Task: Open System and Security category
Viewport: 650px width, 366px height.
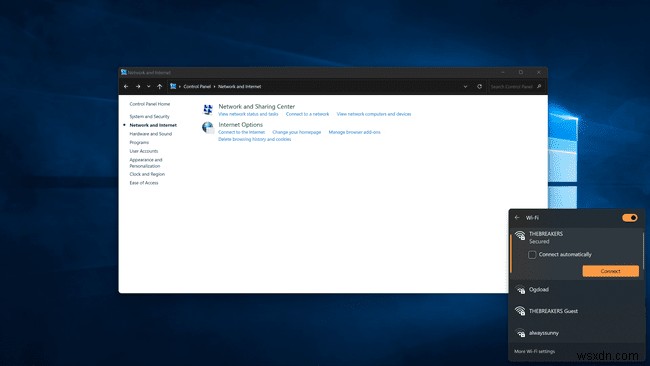Action: (x=149, y=116)
